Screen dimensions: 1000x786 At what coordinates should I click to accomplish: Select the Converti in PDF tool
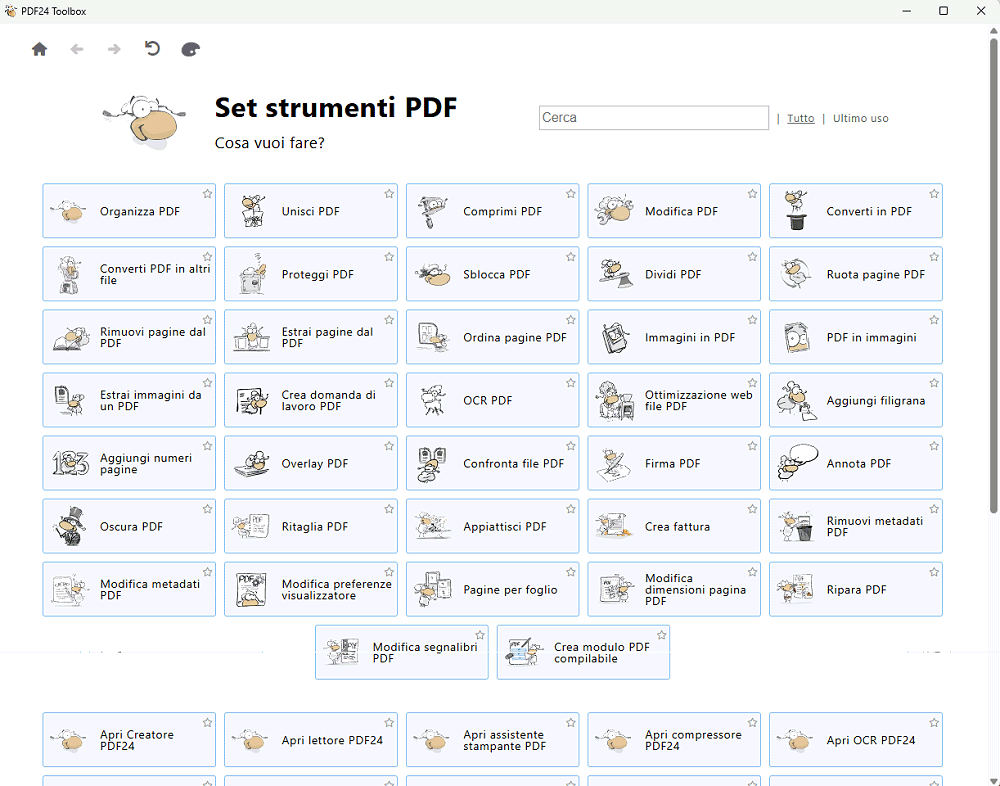[x=856, y=211]
